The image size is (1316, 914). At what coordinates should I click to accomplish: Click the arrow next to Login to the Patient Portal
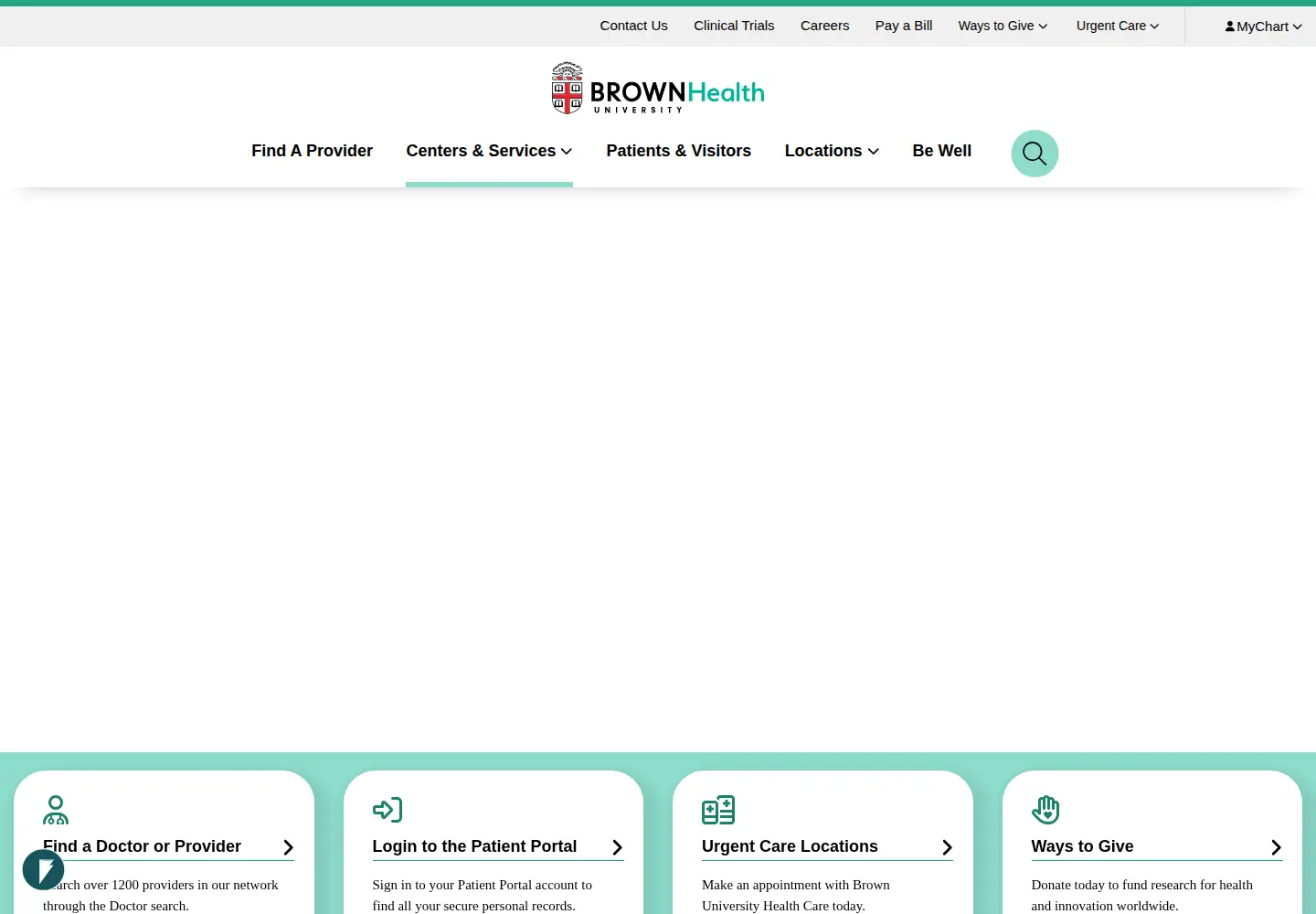point(617,847)
